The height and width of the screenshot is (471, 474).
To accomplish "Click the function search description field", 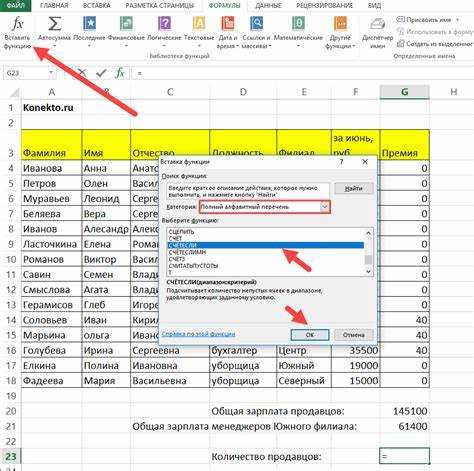I will [x=247, y=191].
